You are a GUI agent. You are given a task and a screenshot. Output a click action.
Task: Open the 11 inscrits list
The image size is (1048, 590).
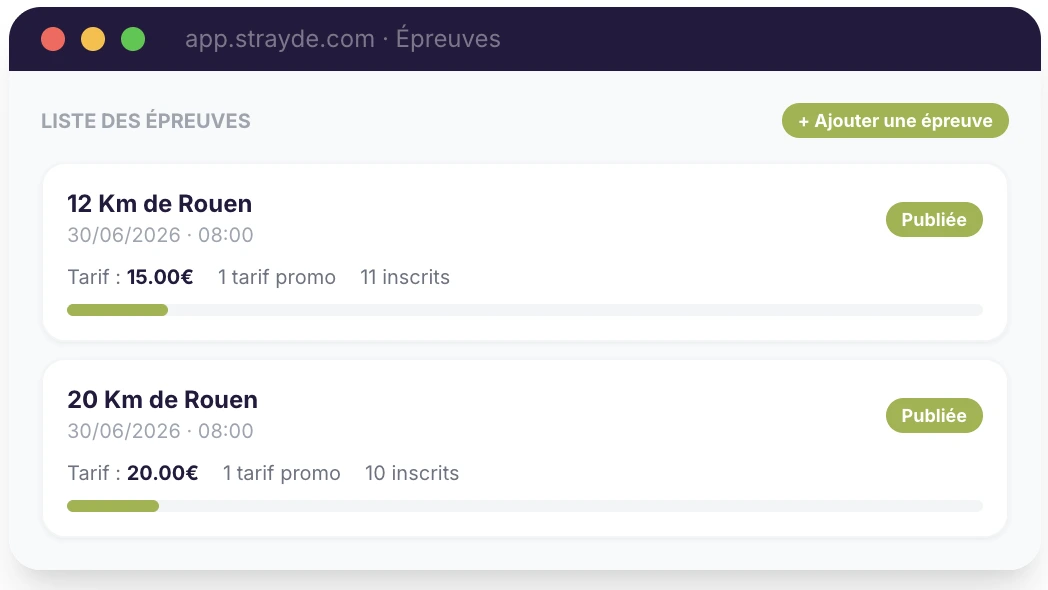(405, 277)
